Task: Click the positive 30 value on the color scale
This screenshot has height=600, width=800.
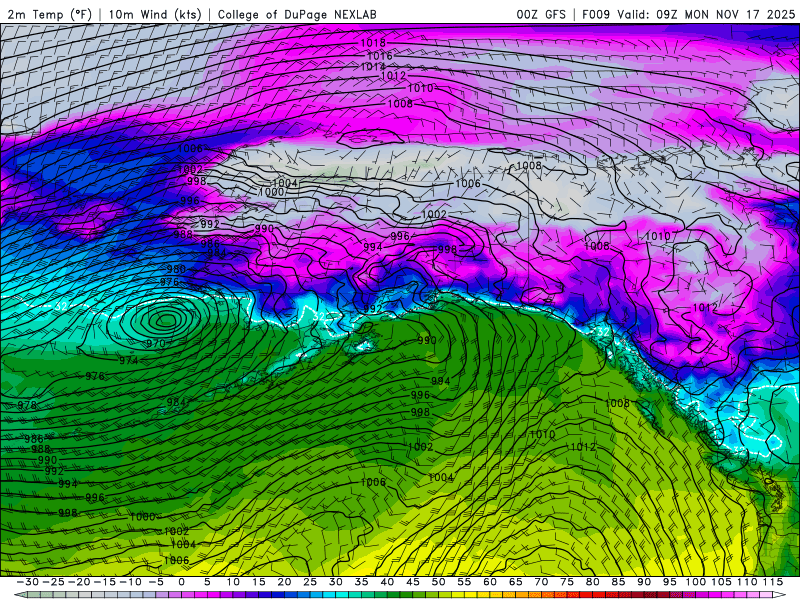Action: pyautogui.click(x=335, y=582)
